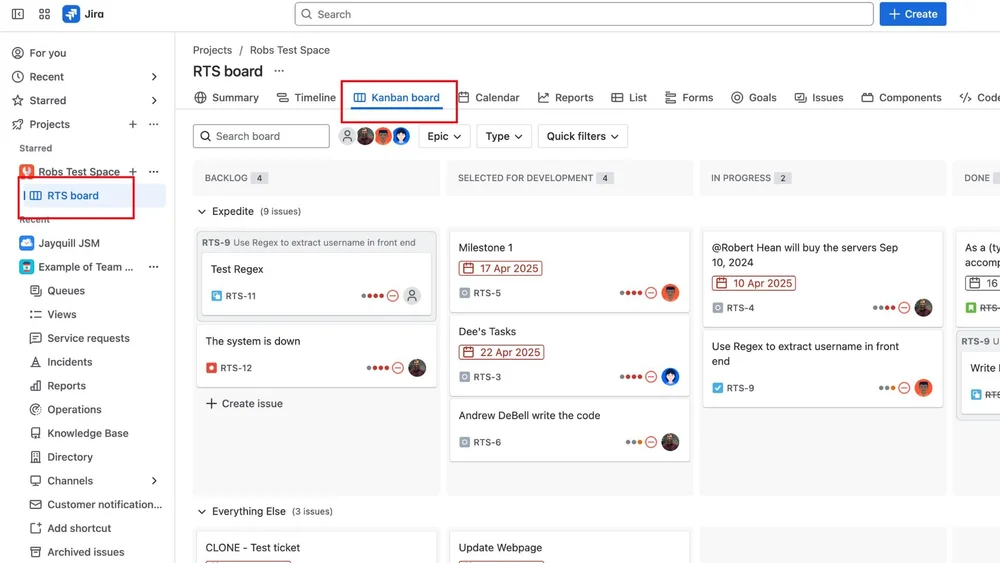This screenshot has height=563, width=1000.
Task: Select the unassigned filter avatar
Action: (x=347, y=136)
